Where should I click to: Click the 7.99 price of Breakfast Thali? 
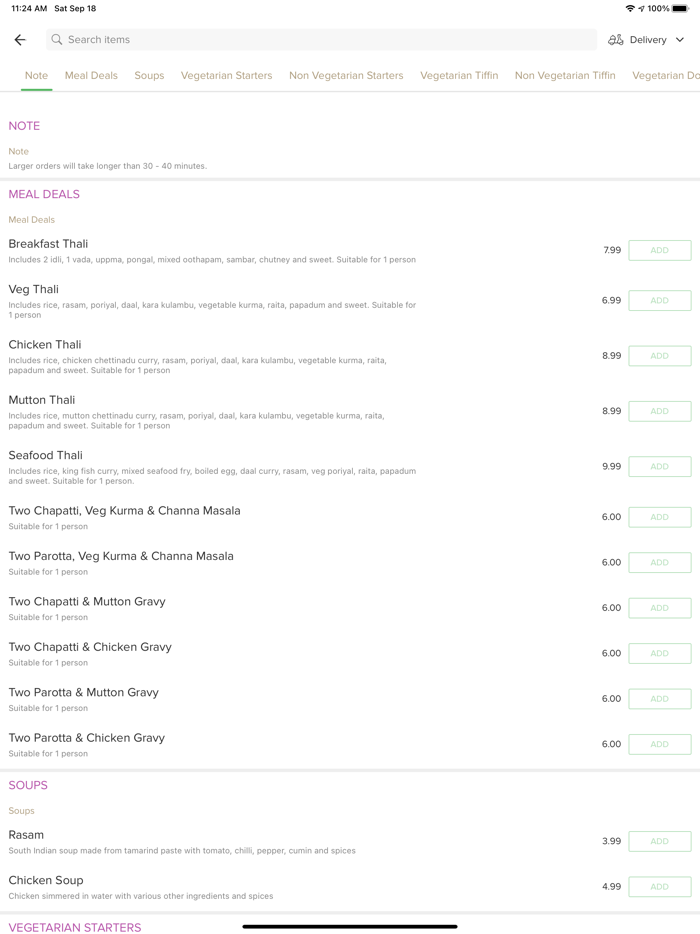[x=612, y=250]
